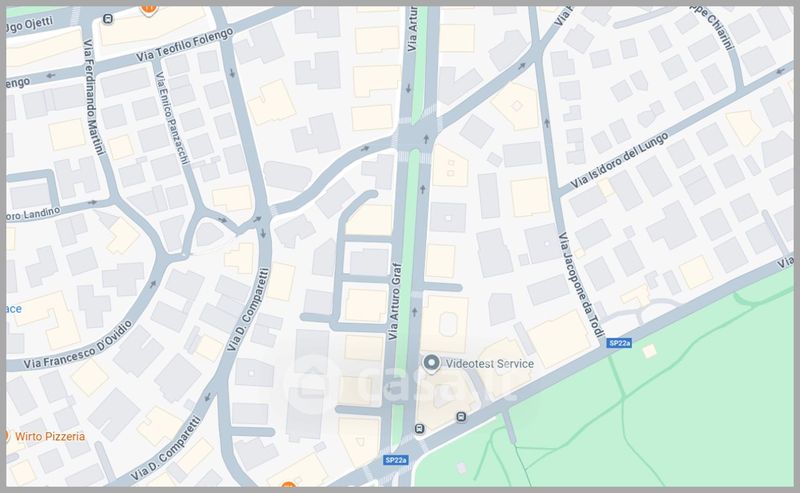Click the Videotest Service location pin

tap(432, 364)
